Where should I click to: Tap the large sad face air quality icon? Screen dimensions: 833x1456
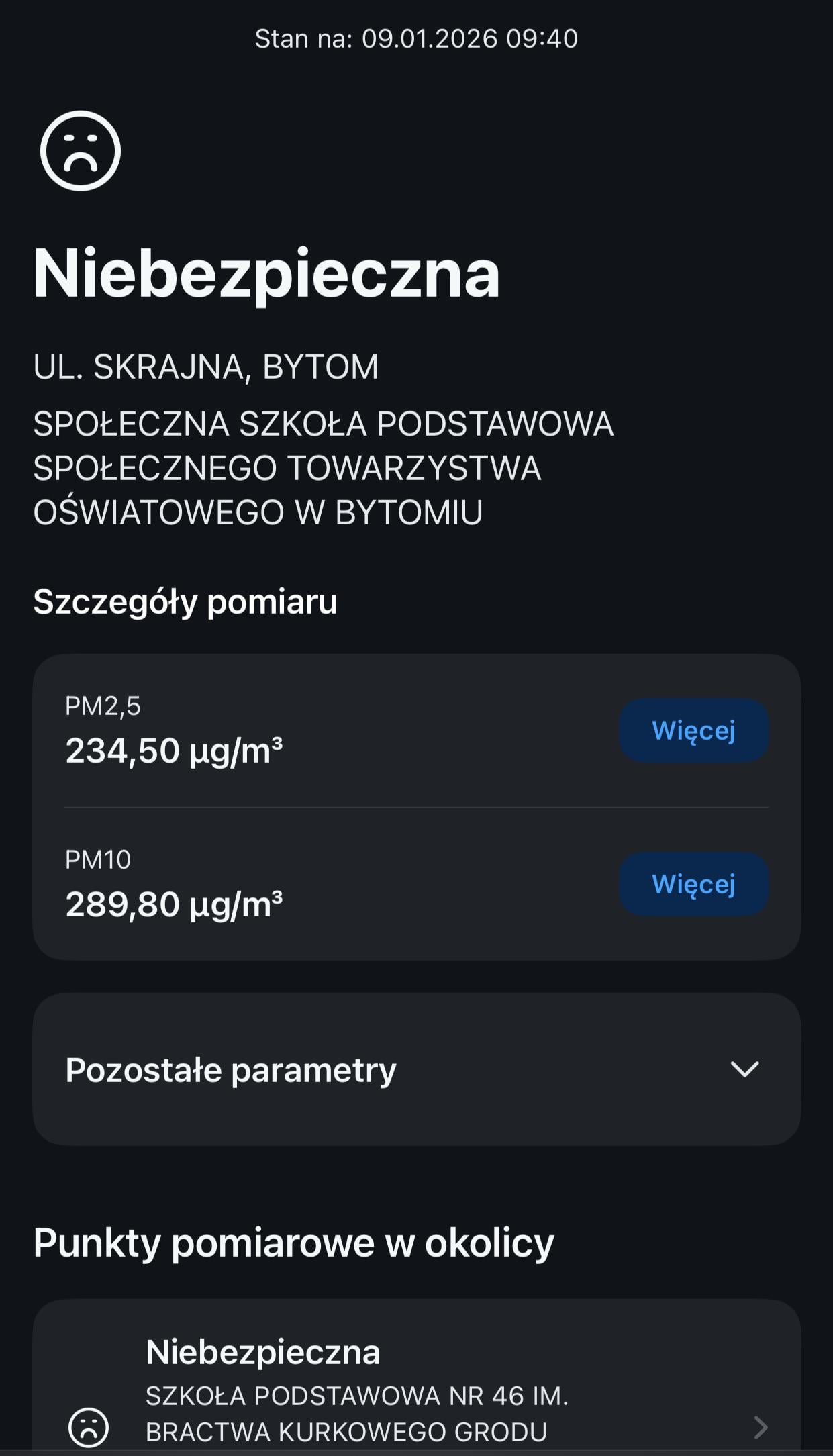coord(81,151)
